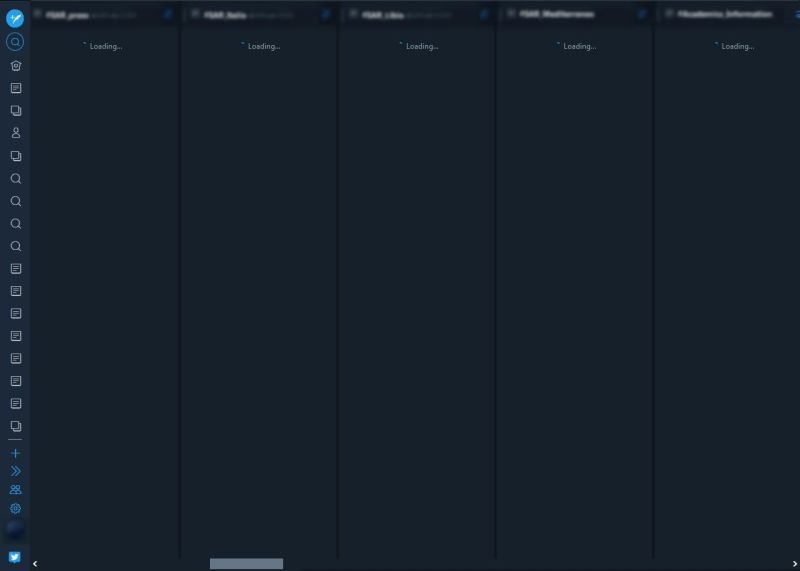Viewport: 800px width, 571px height.
Task: Open column options for the Mediterraneo column
Action: tap(642, 14)
